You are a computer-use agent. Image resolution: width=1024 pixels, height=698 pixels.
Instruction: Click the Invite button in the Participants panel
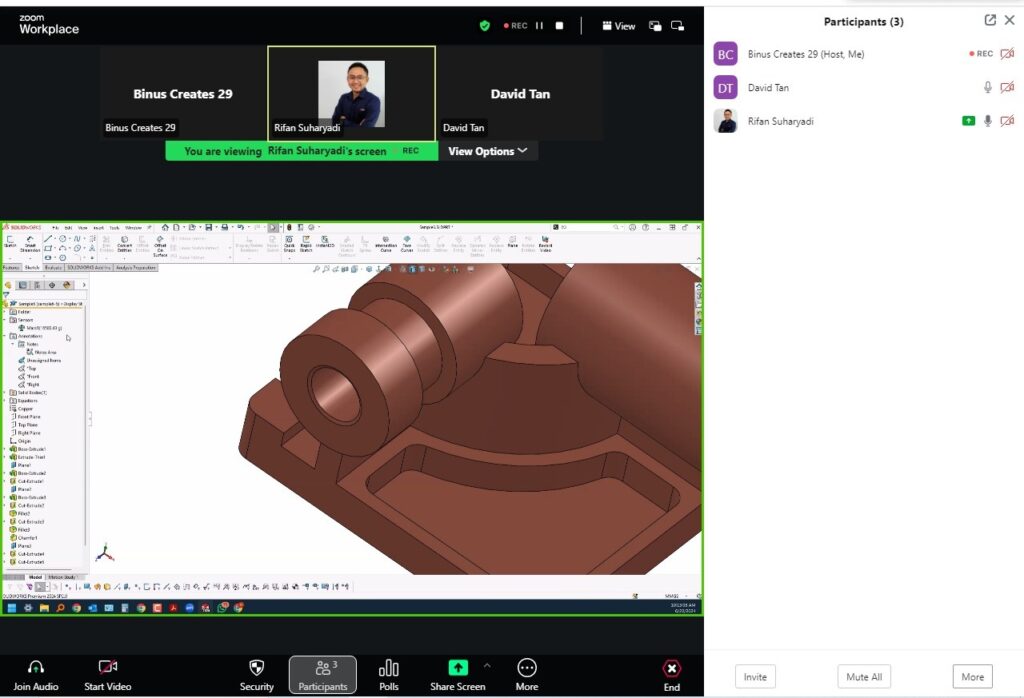[754, 677]
